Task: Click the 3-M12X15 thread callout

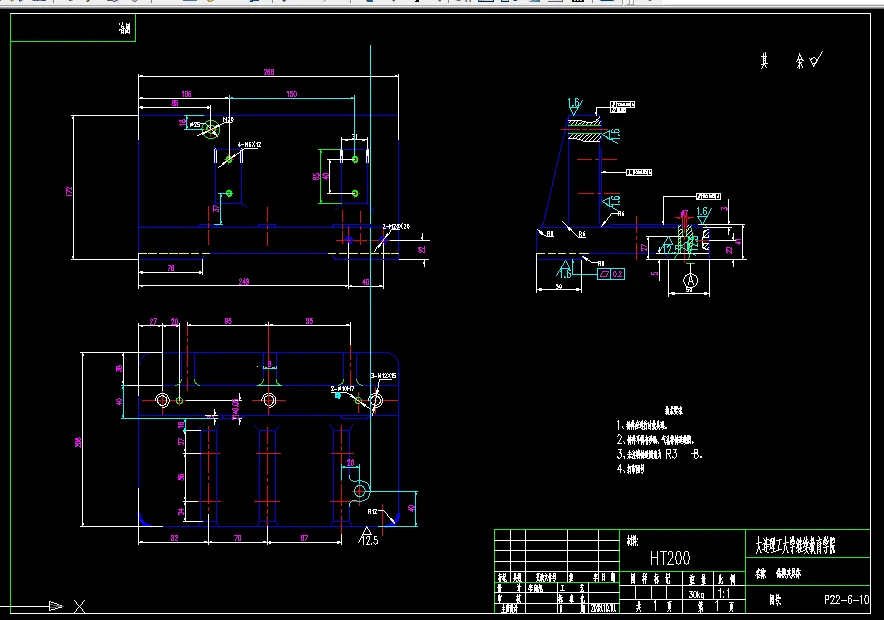Action: pyautogui.click(x=383, y=376)
